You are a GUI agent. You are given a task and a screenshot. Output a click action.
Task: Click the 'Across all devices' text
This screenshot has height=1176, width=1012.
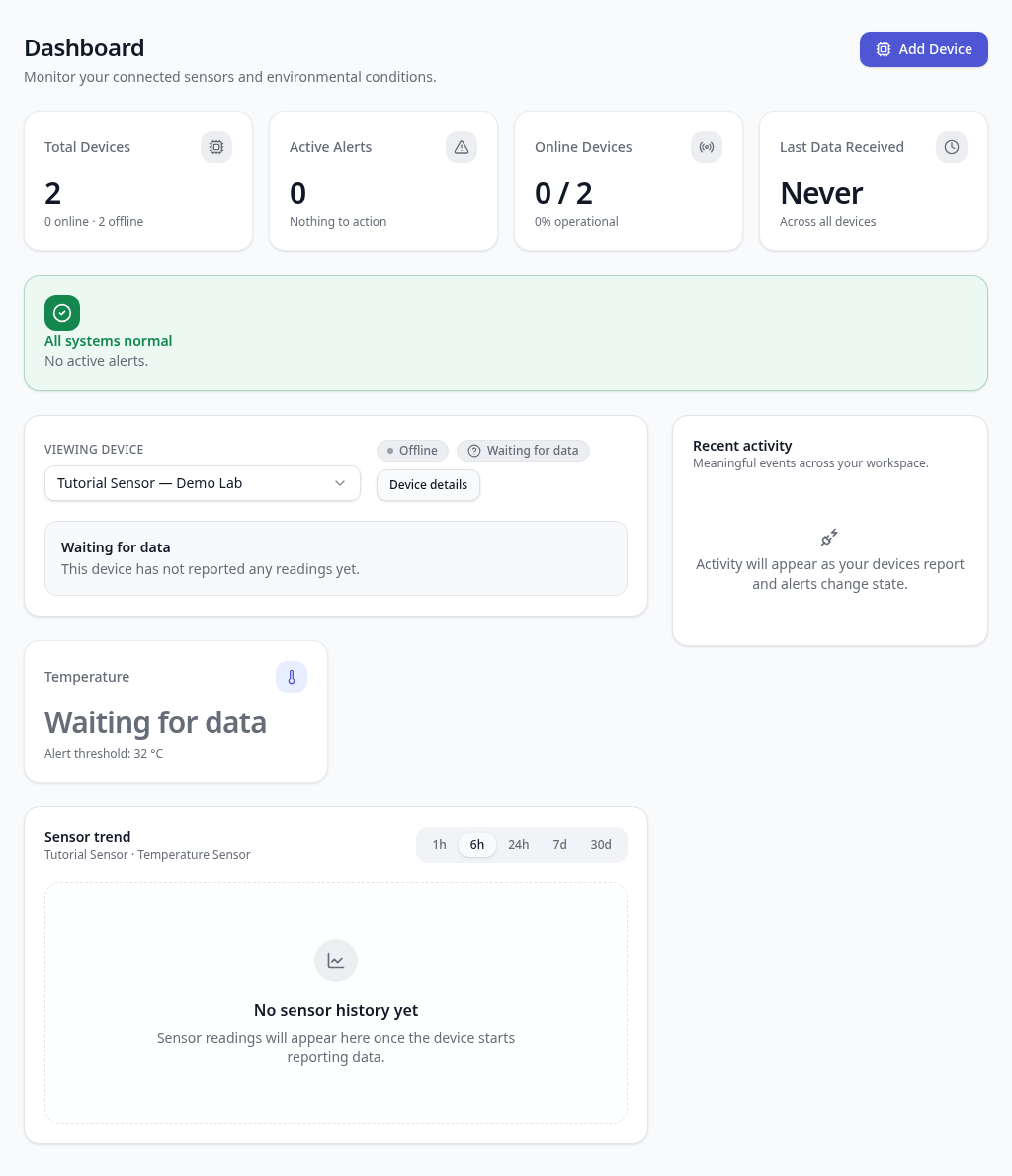pyautogui.click(x=827, y=222)
